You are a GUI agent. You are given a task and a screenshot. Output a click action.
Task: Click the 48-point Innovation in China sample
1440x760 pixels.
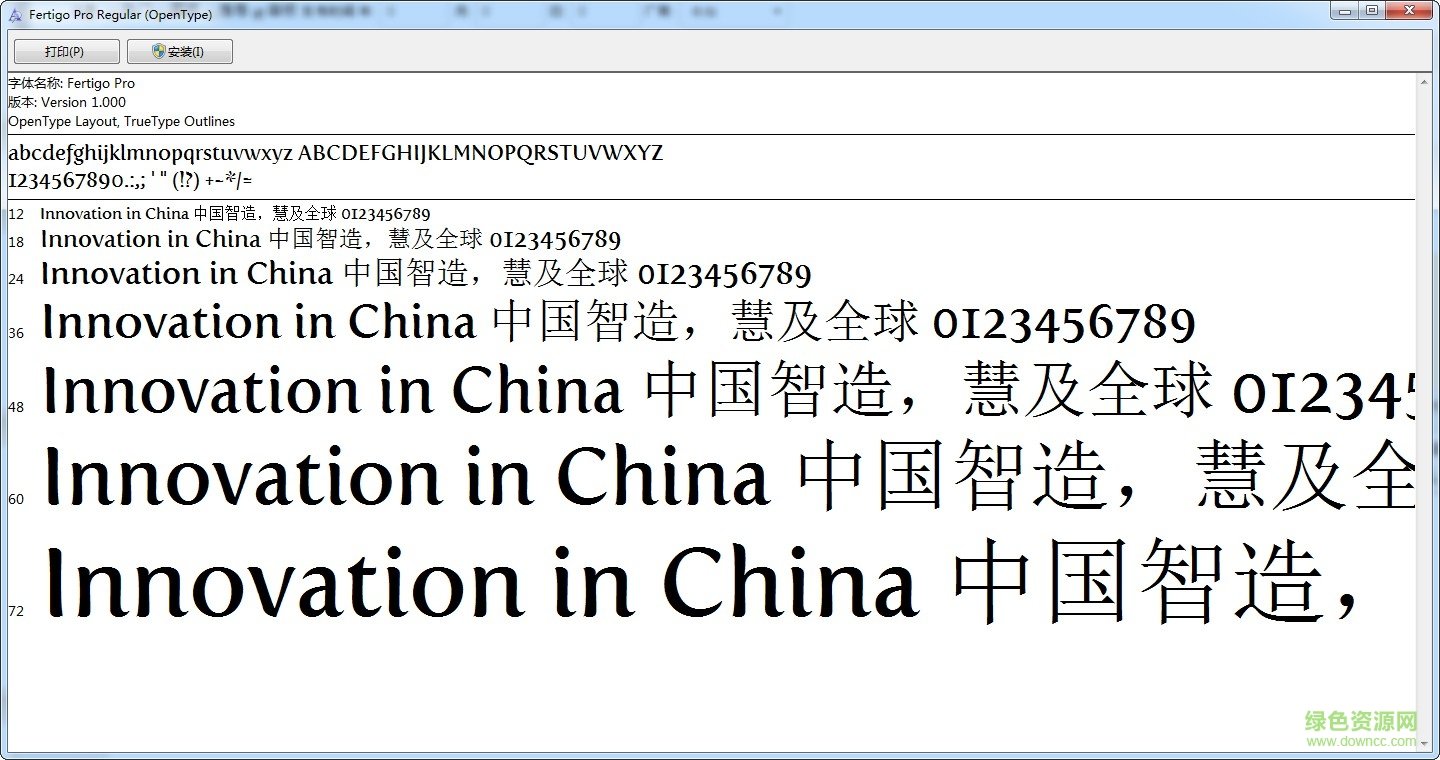[729, 390]
